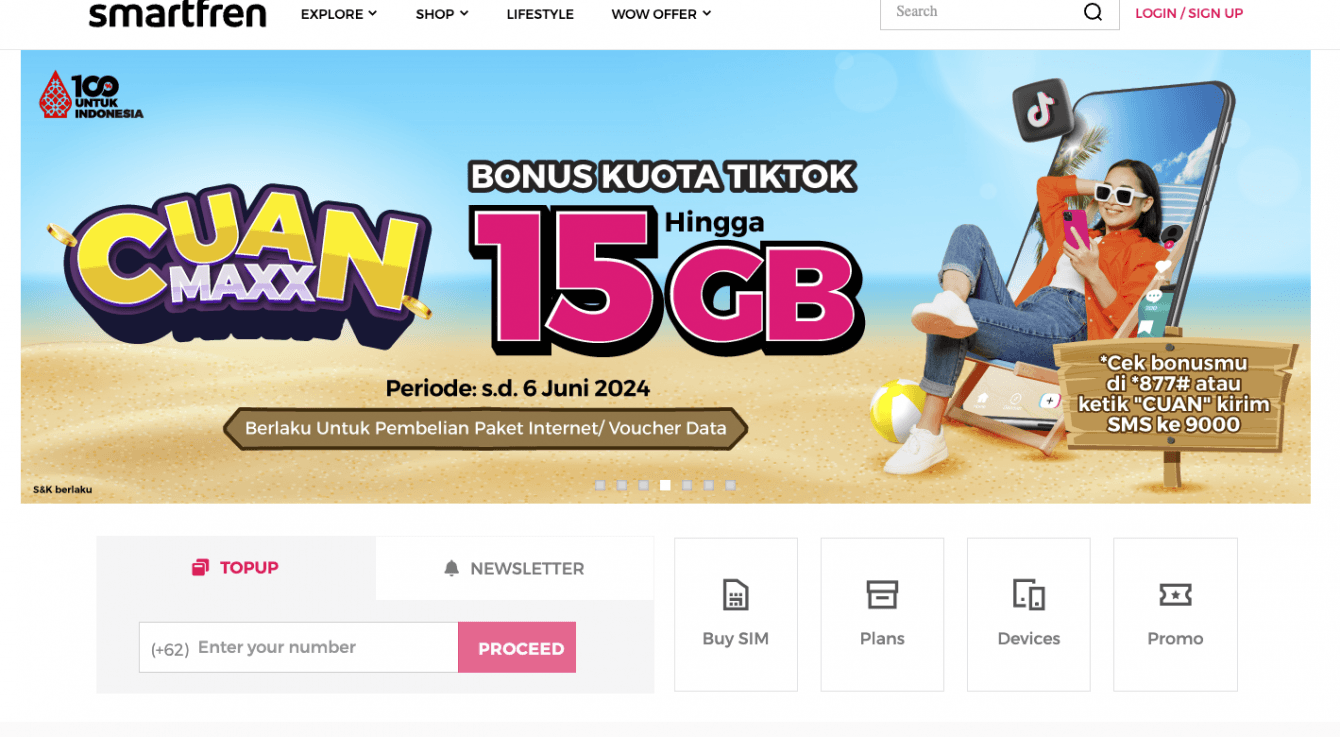Click the search magnifier icon
This screenshot has height=737, width=1340.
coord(1093,12)
